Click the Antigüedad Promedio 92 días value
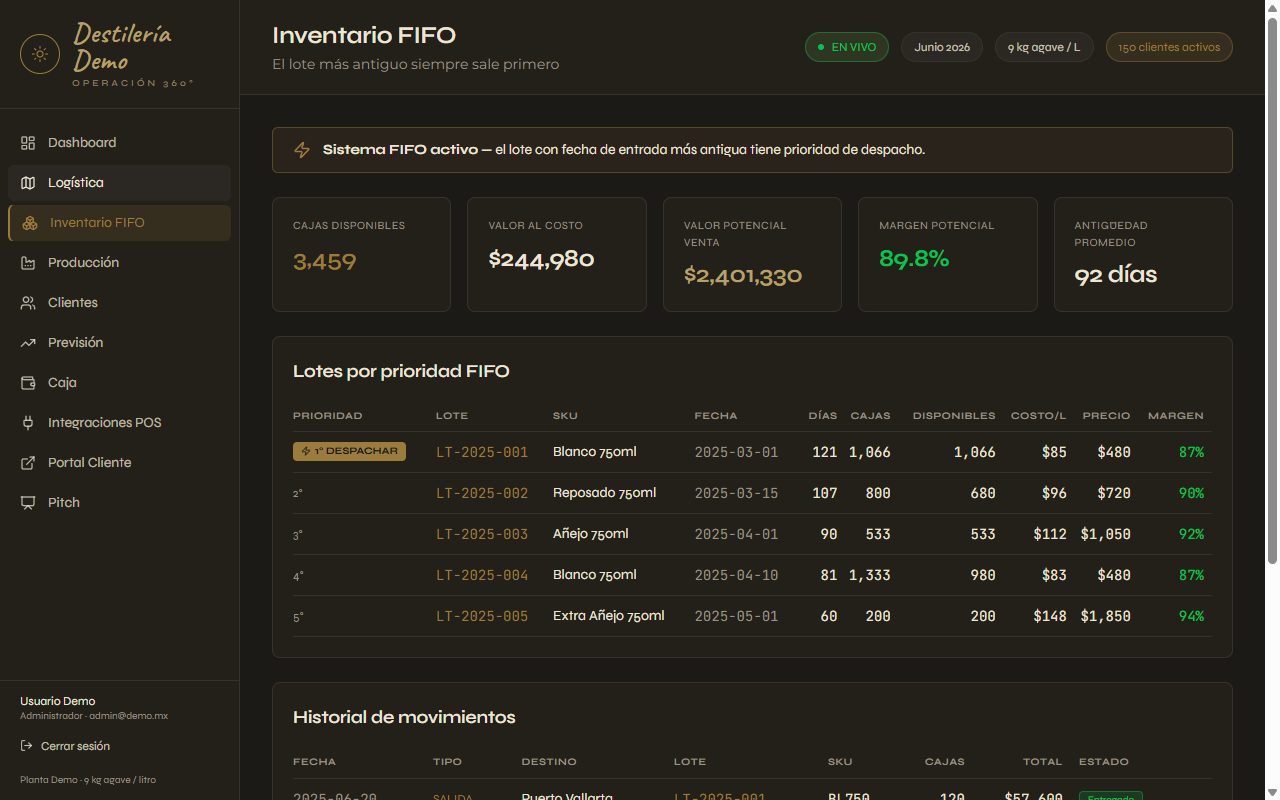This screenshot has height=800, width=1280. [x=1116, y=275]
